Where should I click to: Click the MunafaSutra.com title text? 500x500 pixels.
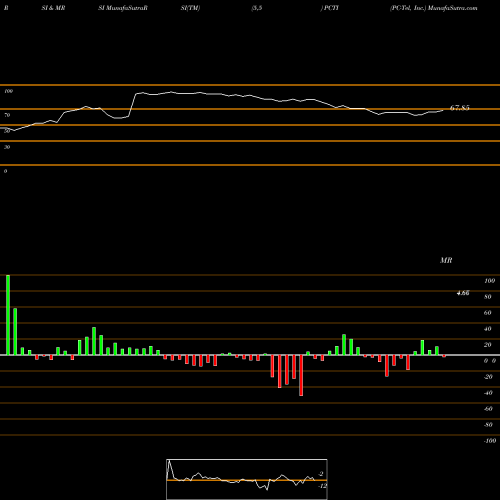coord(453,8)
